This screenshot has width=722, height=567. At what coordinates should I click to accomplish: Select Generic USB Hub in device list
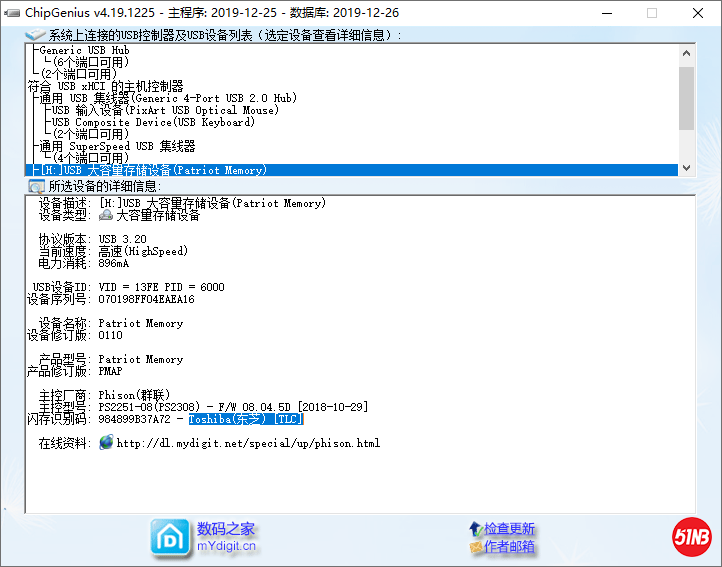(x=84, y=50)
